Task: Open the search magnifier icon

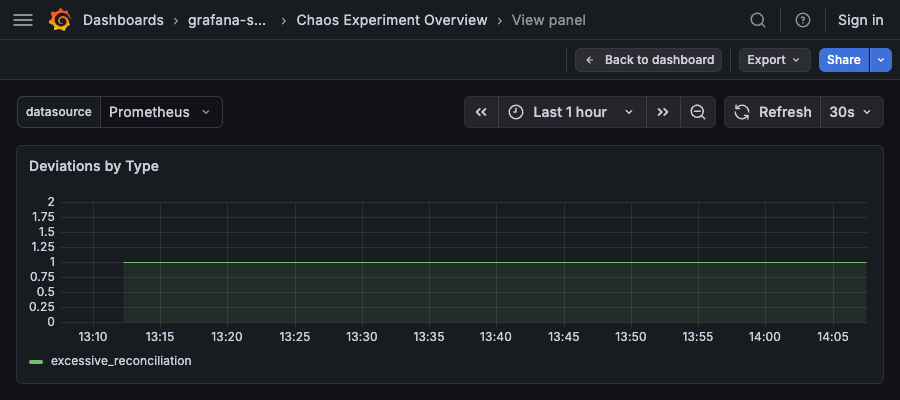Action: tap(758, 20)
